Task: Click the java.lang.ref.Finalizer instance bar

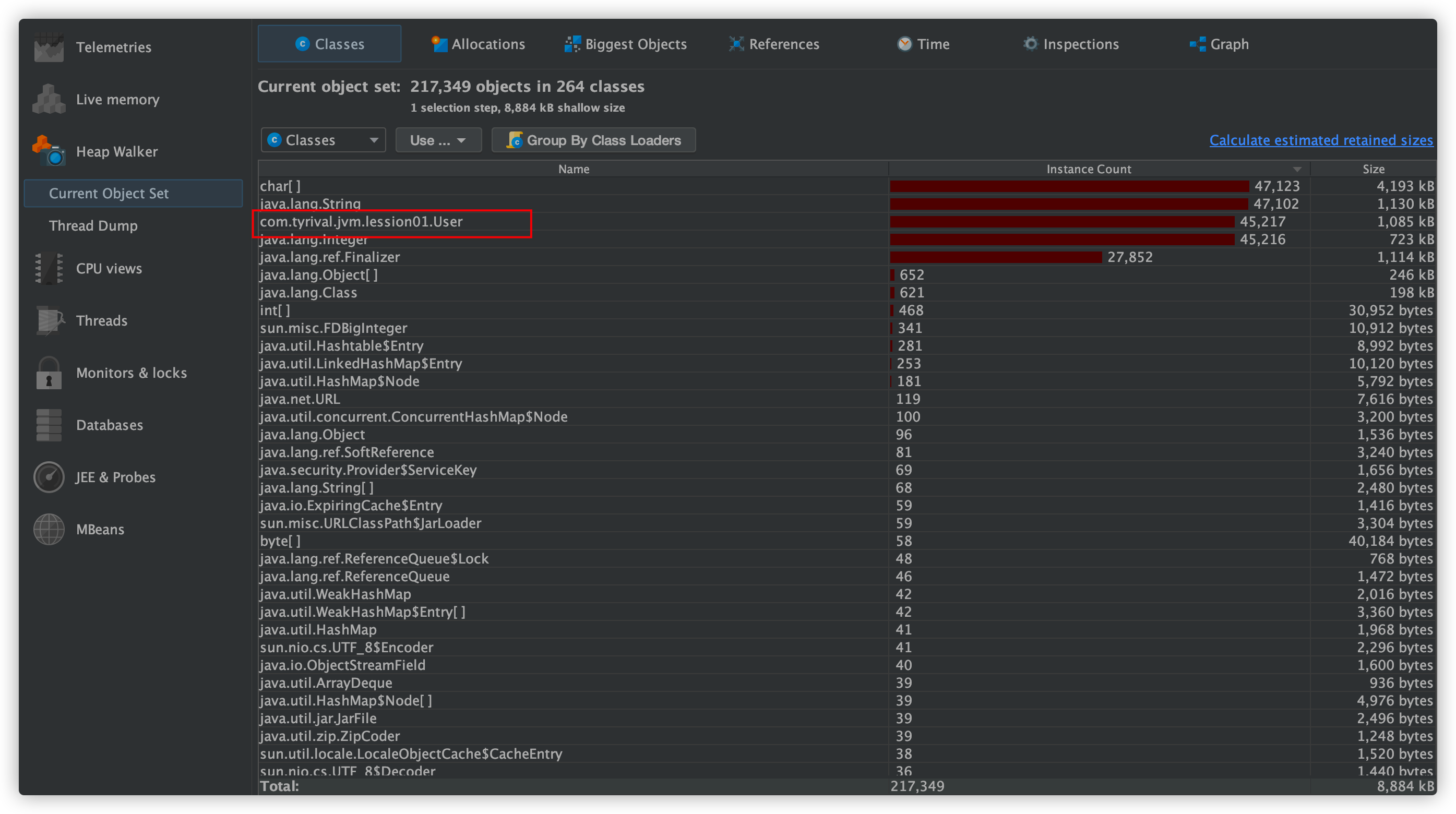Action: [x=995, y=257]
